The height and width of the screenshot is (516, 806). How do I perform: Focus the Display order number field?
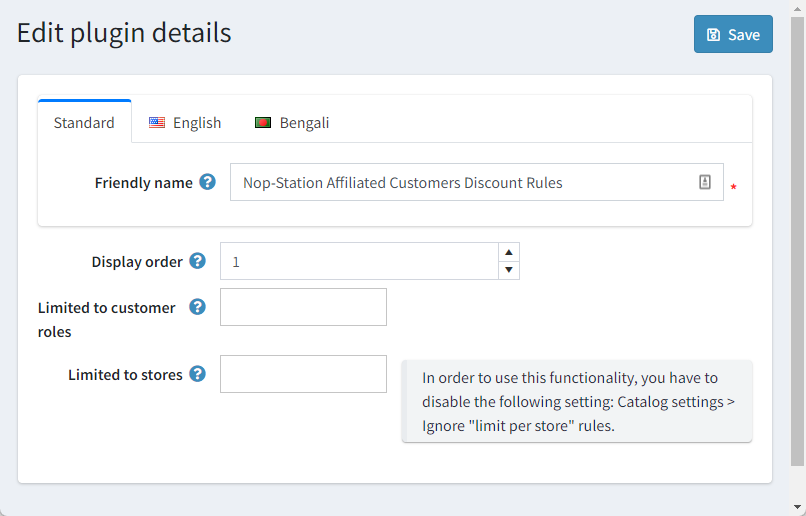pos(359,261)
